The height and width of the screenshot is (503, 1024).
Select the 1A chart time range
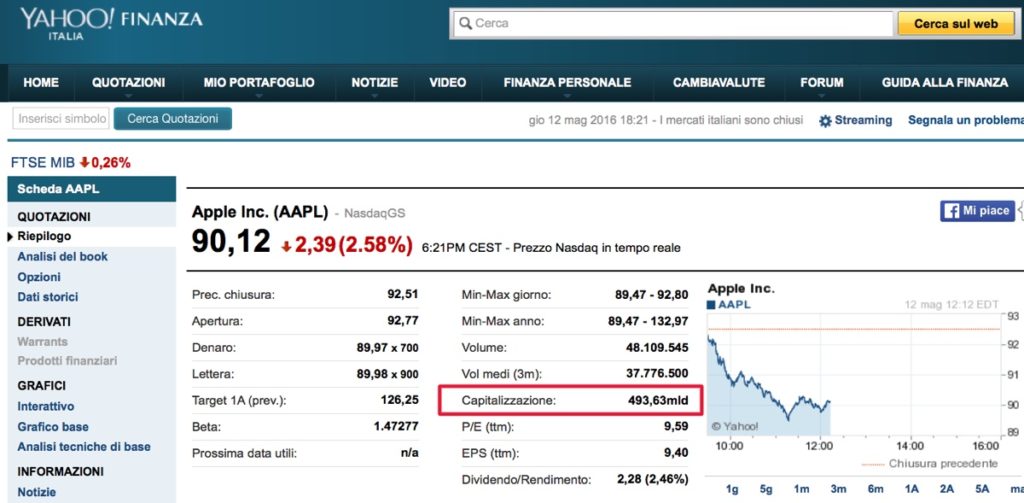[912, 489]
